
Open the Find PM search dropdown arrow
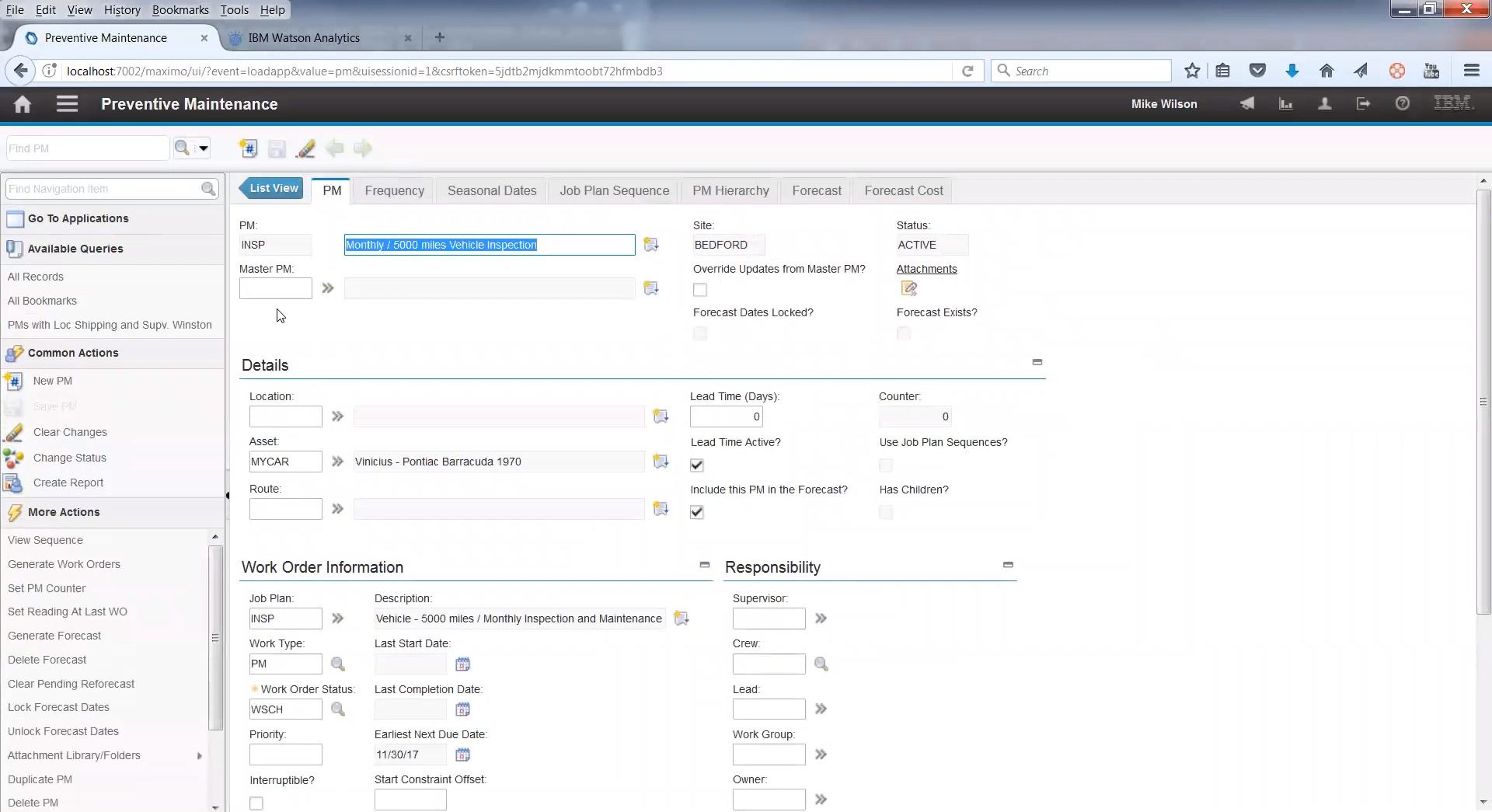click(x=204, y=148)
